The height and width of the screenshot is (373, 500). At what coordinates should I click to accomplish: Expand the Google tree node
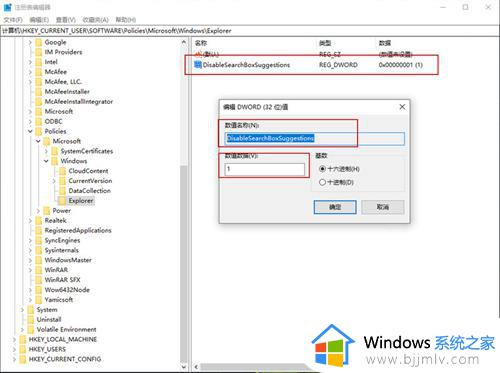point(30,42)
